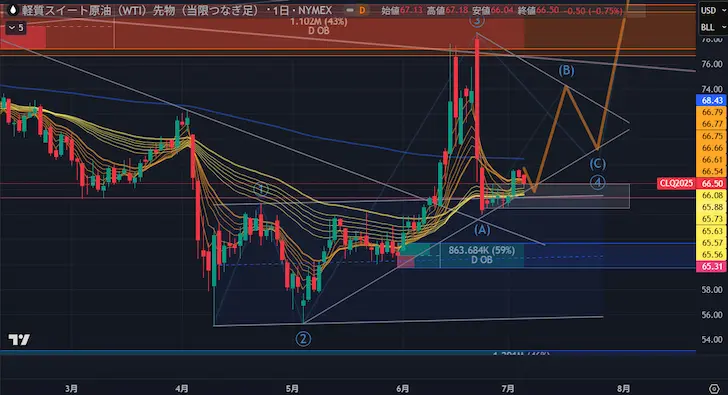Viewport: 728px width, 395px height.
Task: Click the pink 65.31 price tag
Action: pyautogui.click(x=712, y=266)
